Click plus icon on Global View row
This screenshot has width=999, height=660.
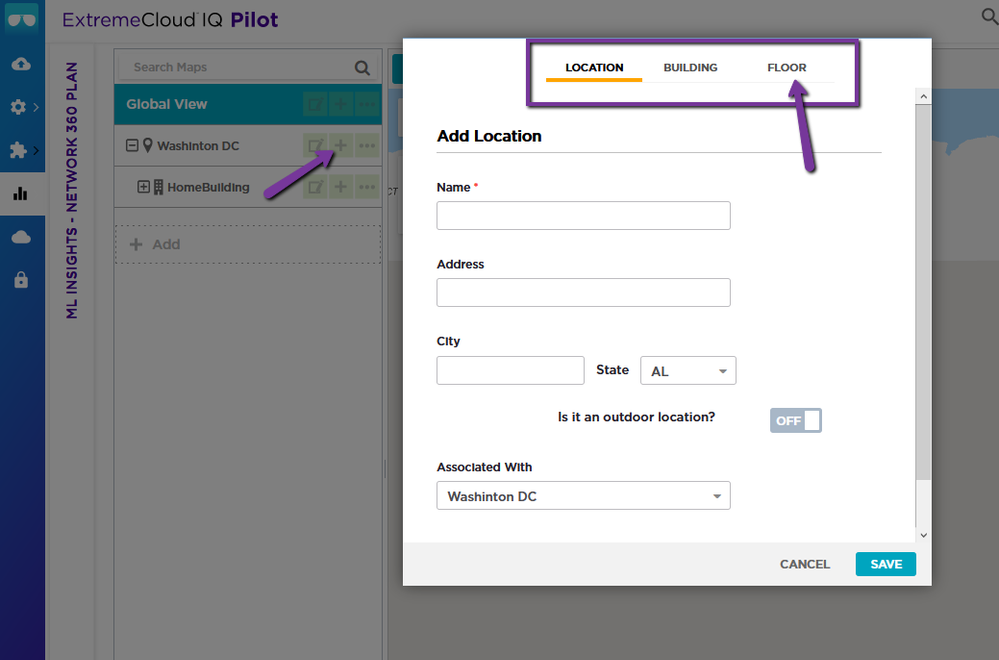(341, 104)
